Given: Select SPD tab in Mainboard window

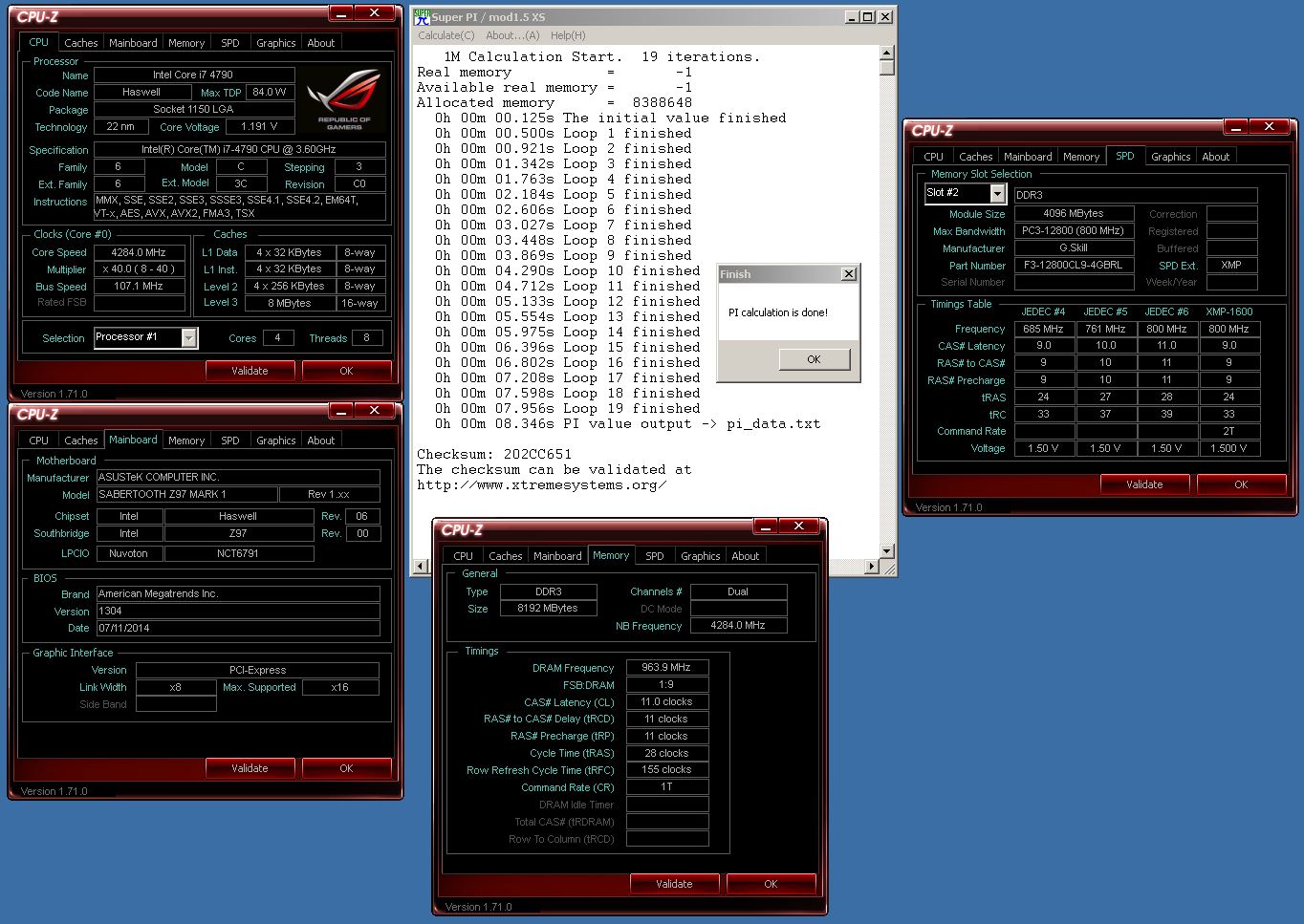Looking at the screenshot, I should coord(230,441).
